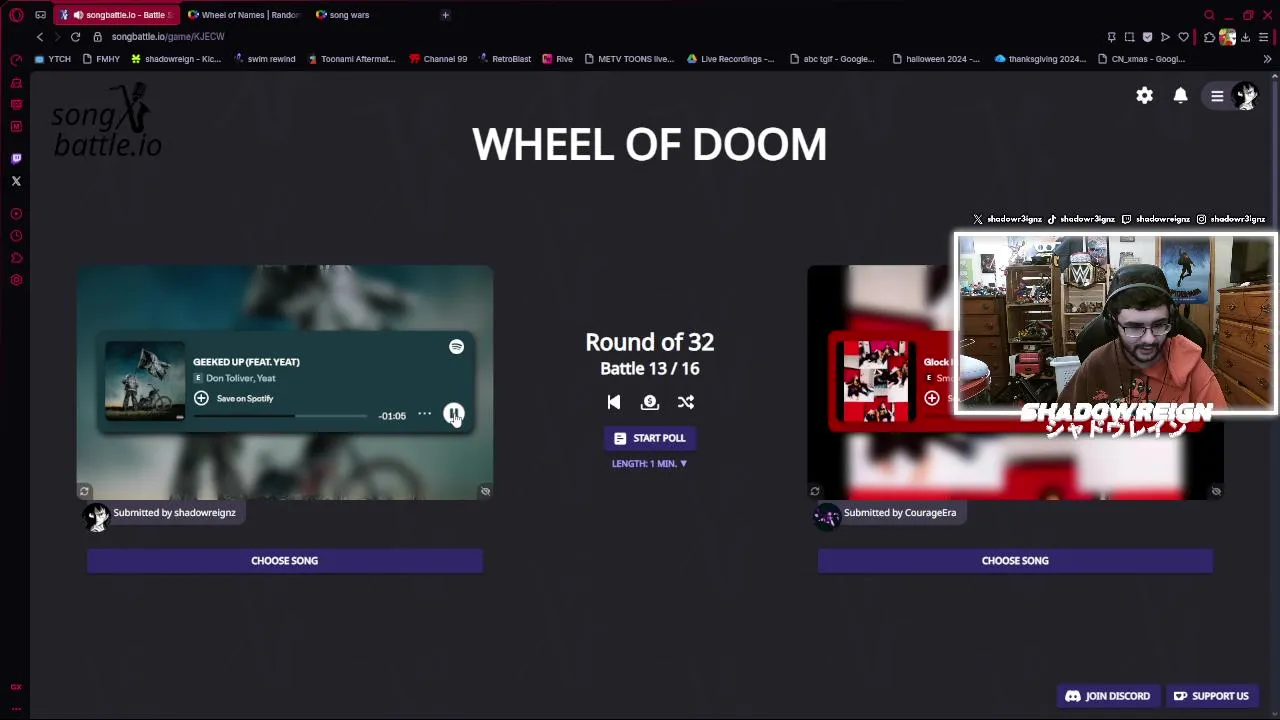Open the halloween 2024 bookmark

935,59
